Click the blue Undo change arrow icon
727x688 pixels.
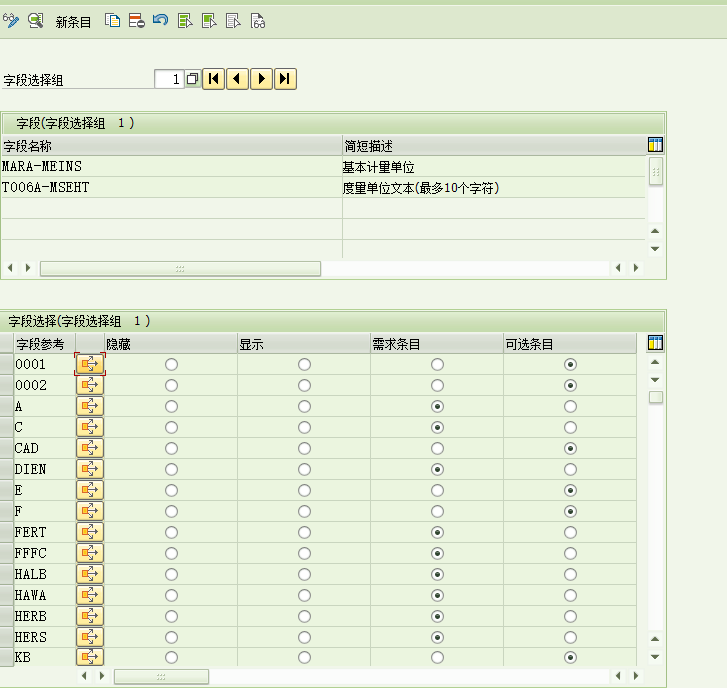160,20
